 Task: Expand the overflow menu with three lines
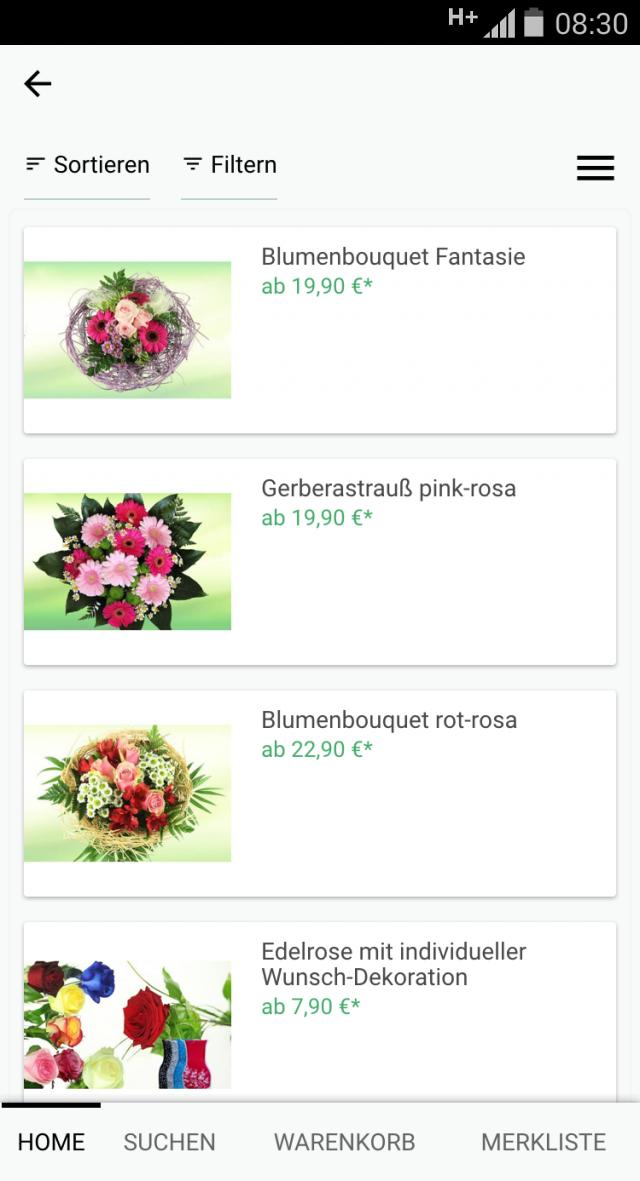point(595,168)
